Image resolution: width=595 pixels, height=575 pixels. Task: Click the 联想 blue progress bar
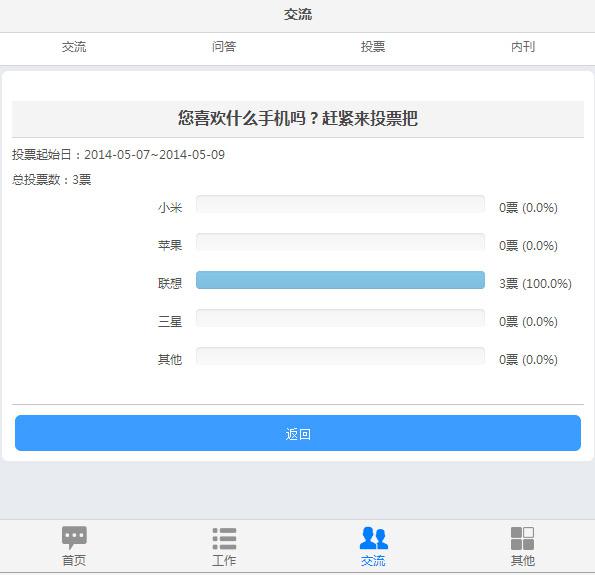340,280
